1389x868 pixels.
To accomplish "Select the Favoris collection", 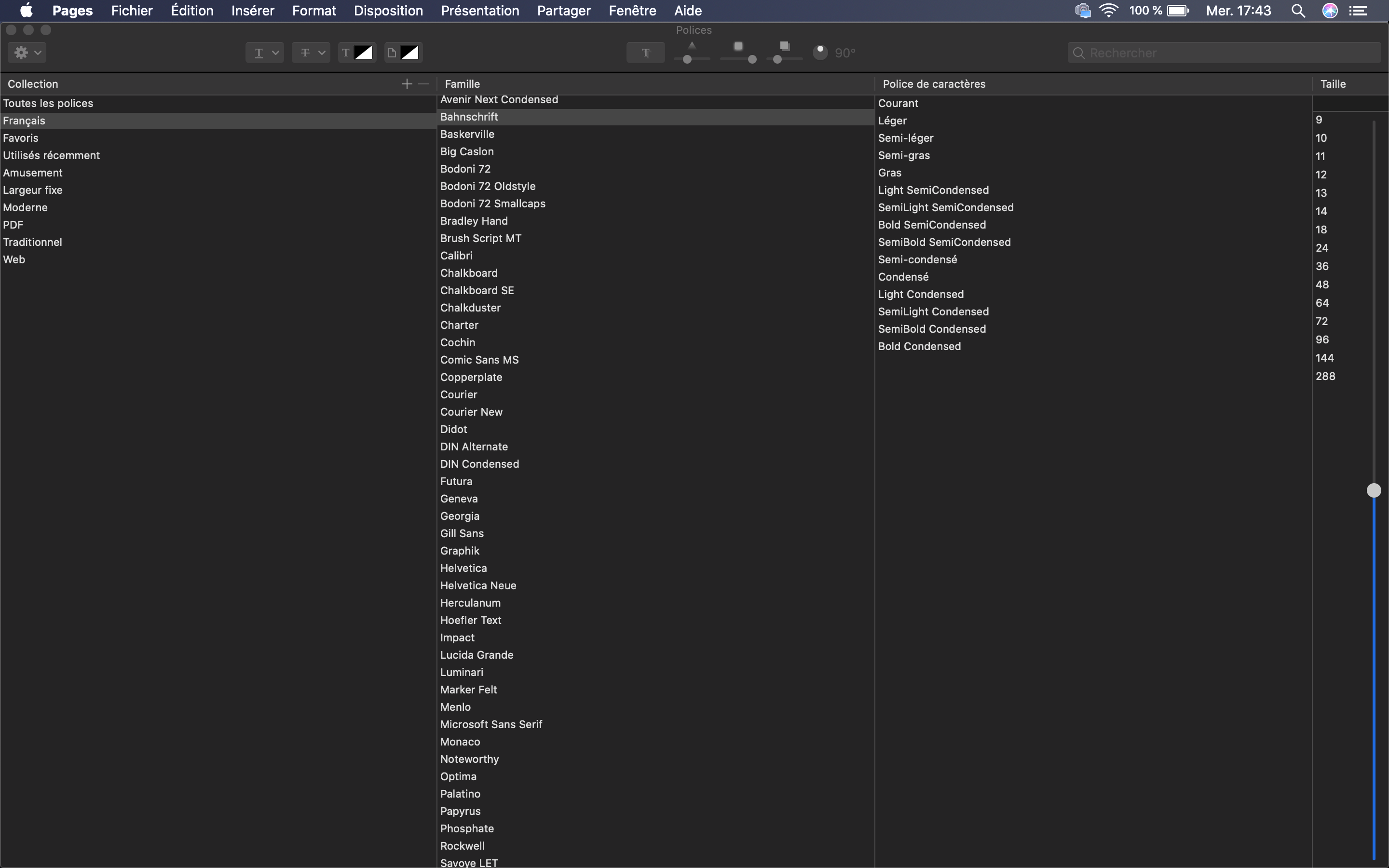I will pyautogui.click(x=21, y=138).
